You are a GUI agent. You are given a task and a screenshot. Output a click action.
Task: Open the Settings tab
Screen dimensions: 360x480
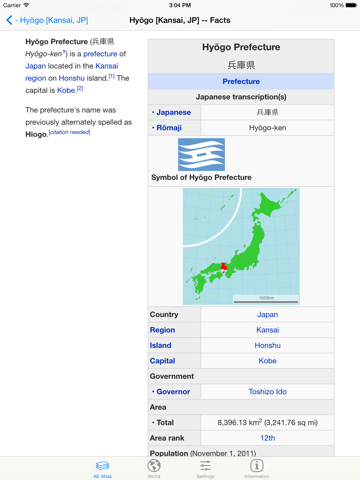205,469
